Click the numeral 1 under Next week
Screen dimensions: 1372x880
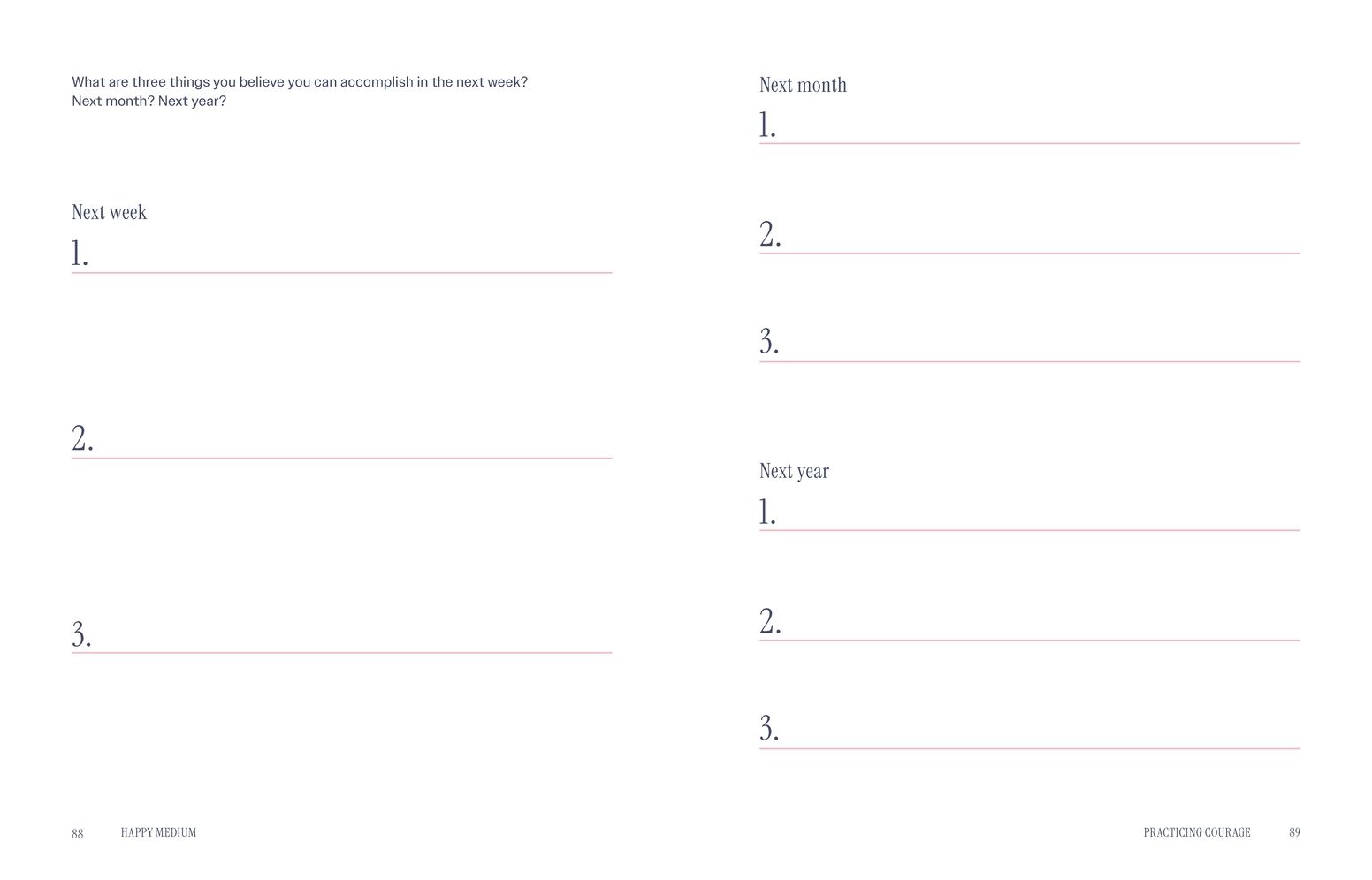pyautogui.click(x=80, y=254)
